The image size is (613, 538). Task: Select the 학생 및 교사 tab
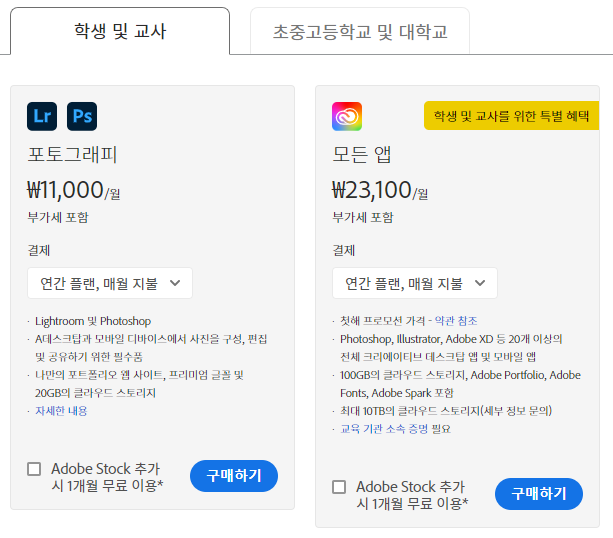pyautogui.click(x=120, y=31)
